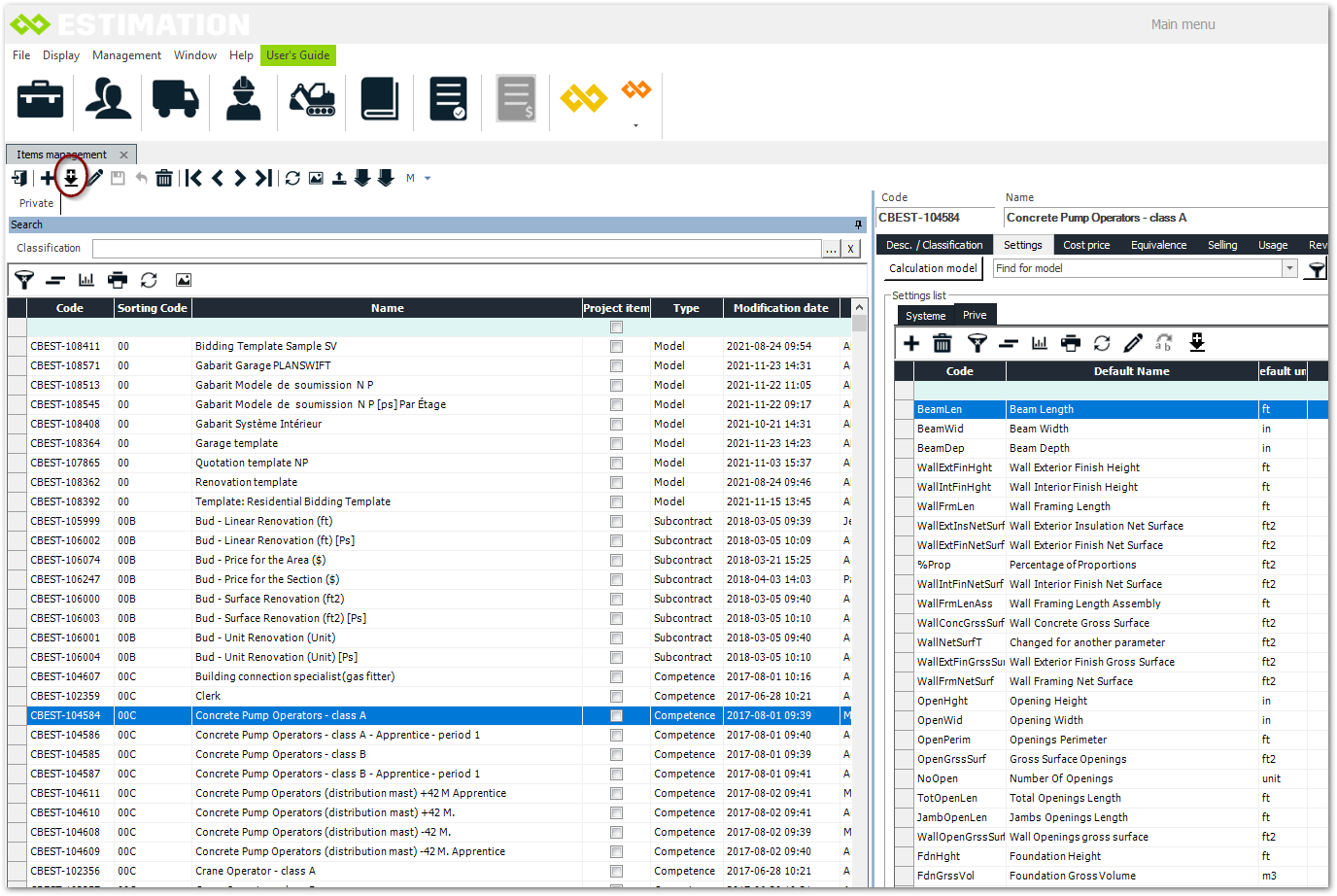
Task: Open the M dropdown arrow in the items toolbar
Action: click(428, 178)
